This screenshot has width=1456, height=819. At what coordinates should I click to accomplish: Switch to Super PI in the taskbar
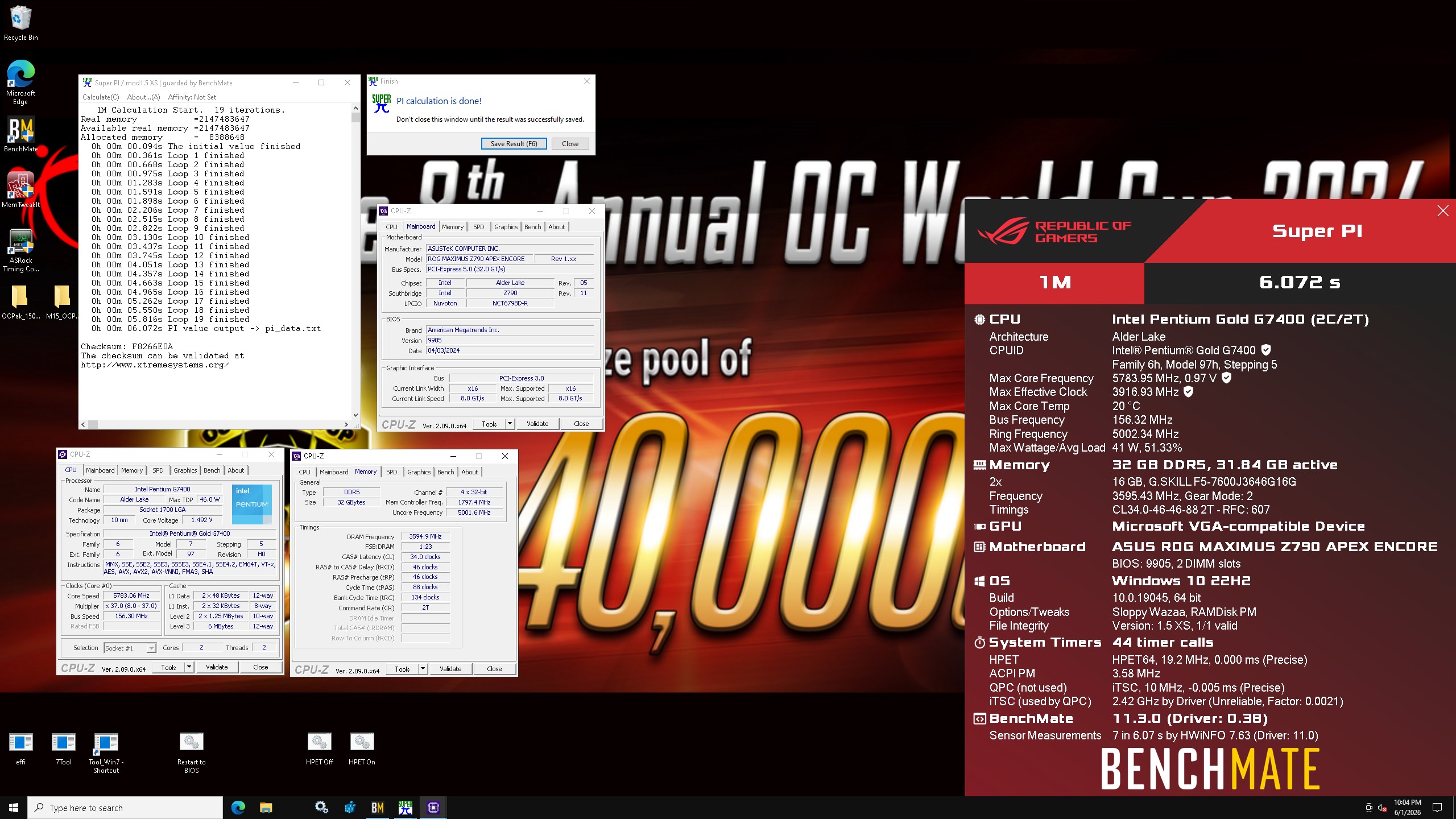406,808
